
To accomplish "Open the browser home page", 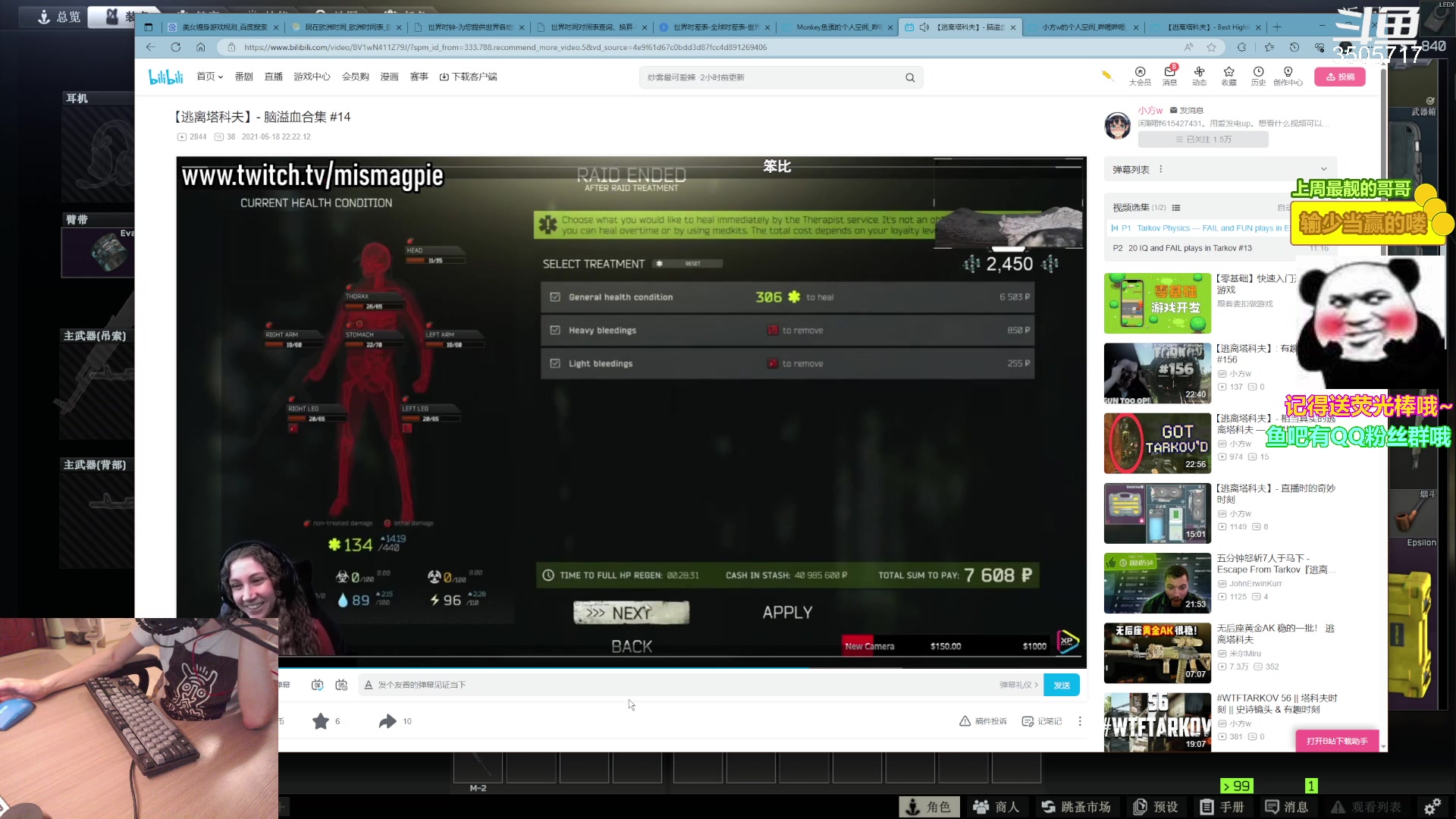I will [200, 47].
